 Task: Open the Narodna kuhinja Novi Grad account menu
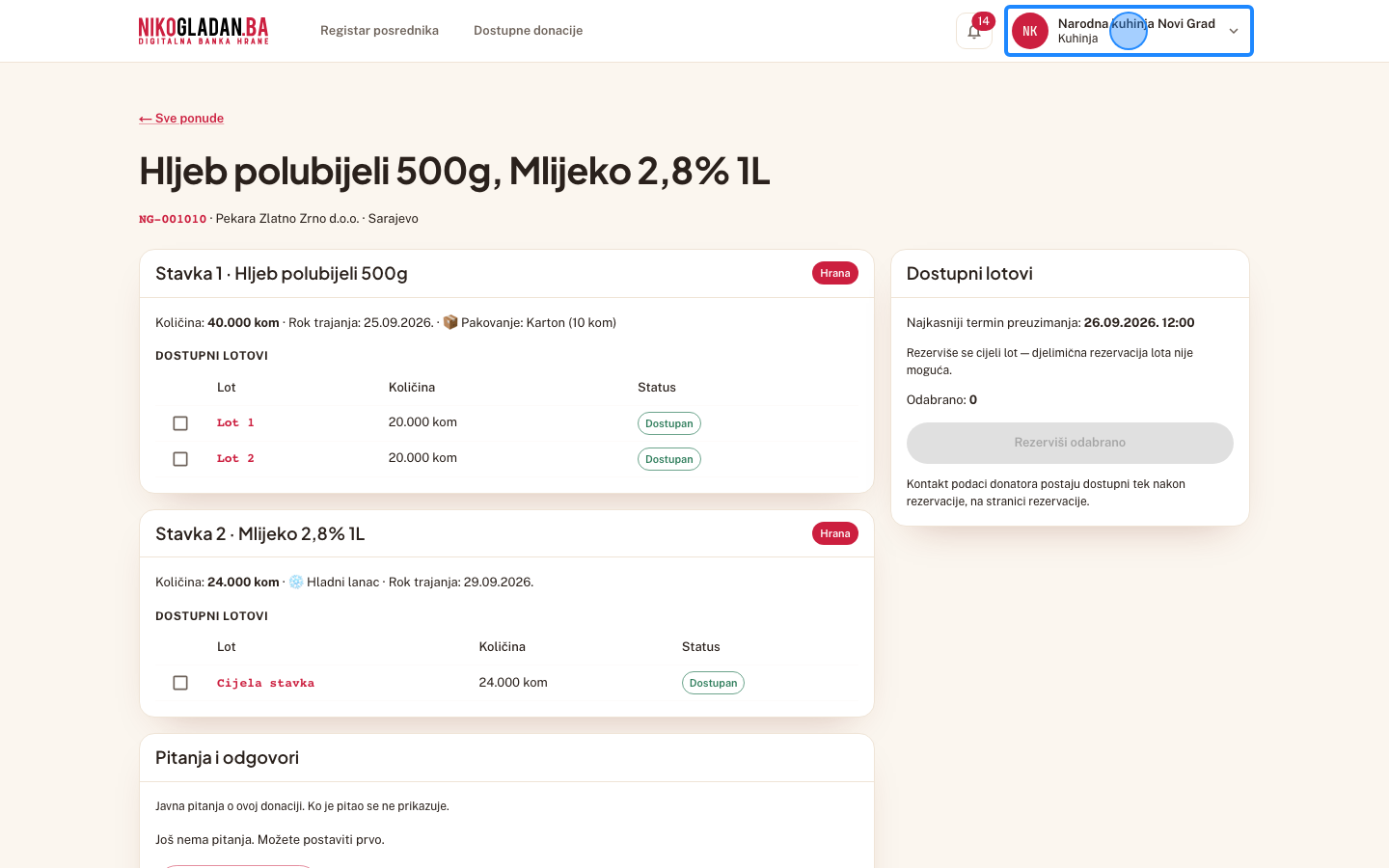(x=1129, y=31)
